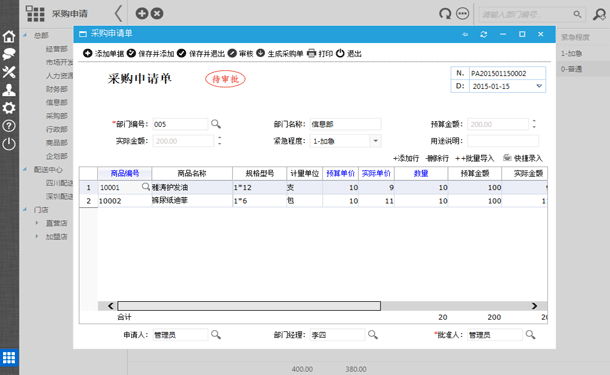The width and height of the screenshot is (610, 375).
Task: Select 信息部 in the department tree
Action: coord(57,102)
